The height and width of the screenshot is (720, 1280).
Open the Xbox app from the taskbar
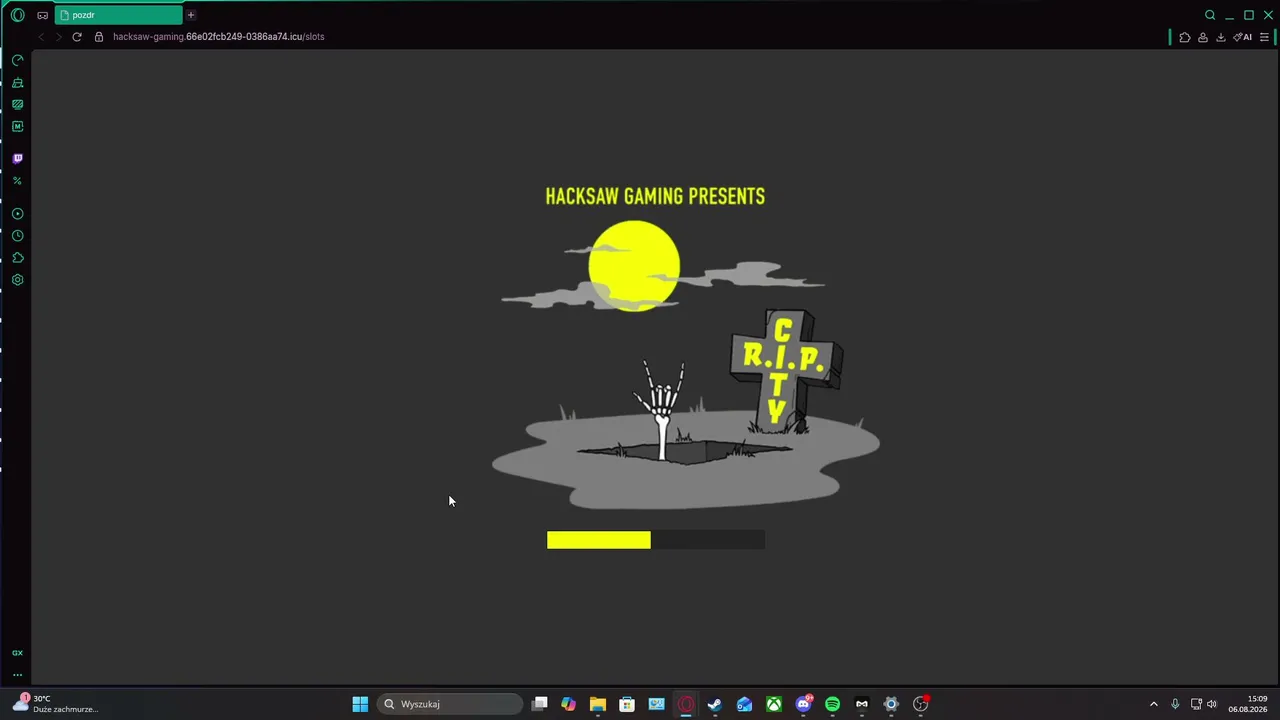pyautogui.click(x=774, y=704)
